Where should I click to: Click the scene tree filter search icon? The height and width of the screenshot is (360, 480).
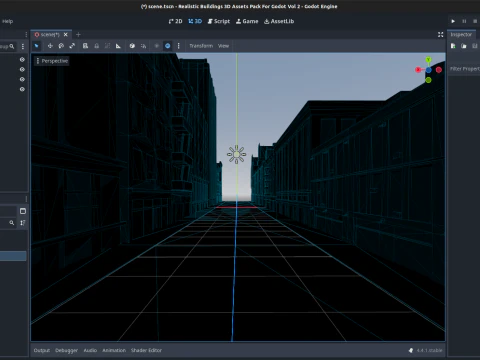click(x=12, y=46)
